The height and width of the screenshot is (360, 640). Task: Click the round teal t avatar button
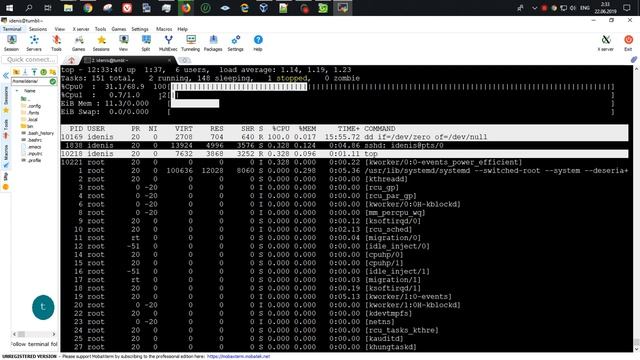(x=43, y=307)
